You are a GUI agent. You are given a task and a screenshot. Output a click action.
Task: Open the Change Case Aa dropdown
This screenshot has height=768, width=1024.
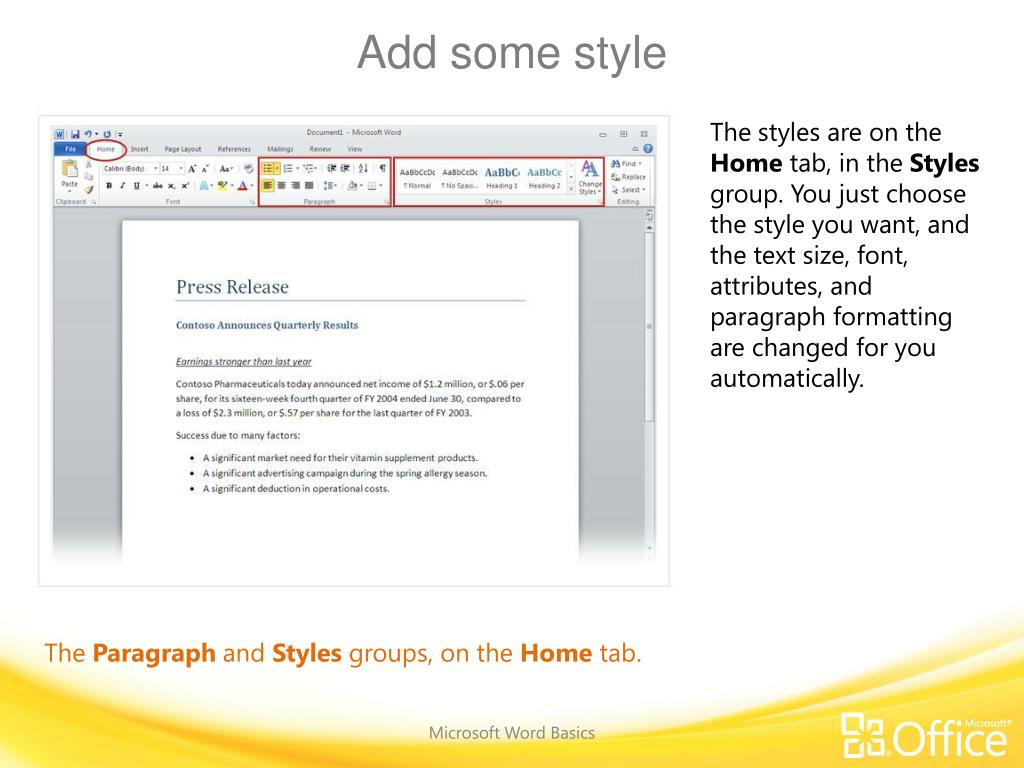pos(226,169)
